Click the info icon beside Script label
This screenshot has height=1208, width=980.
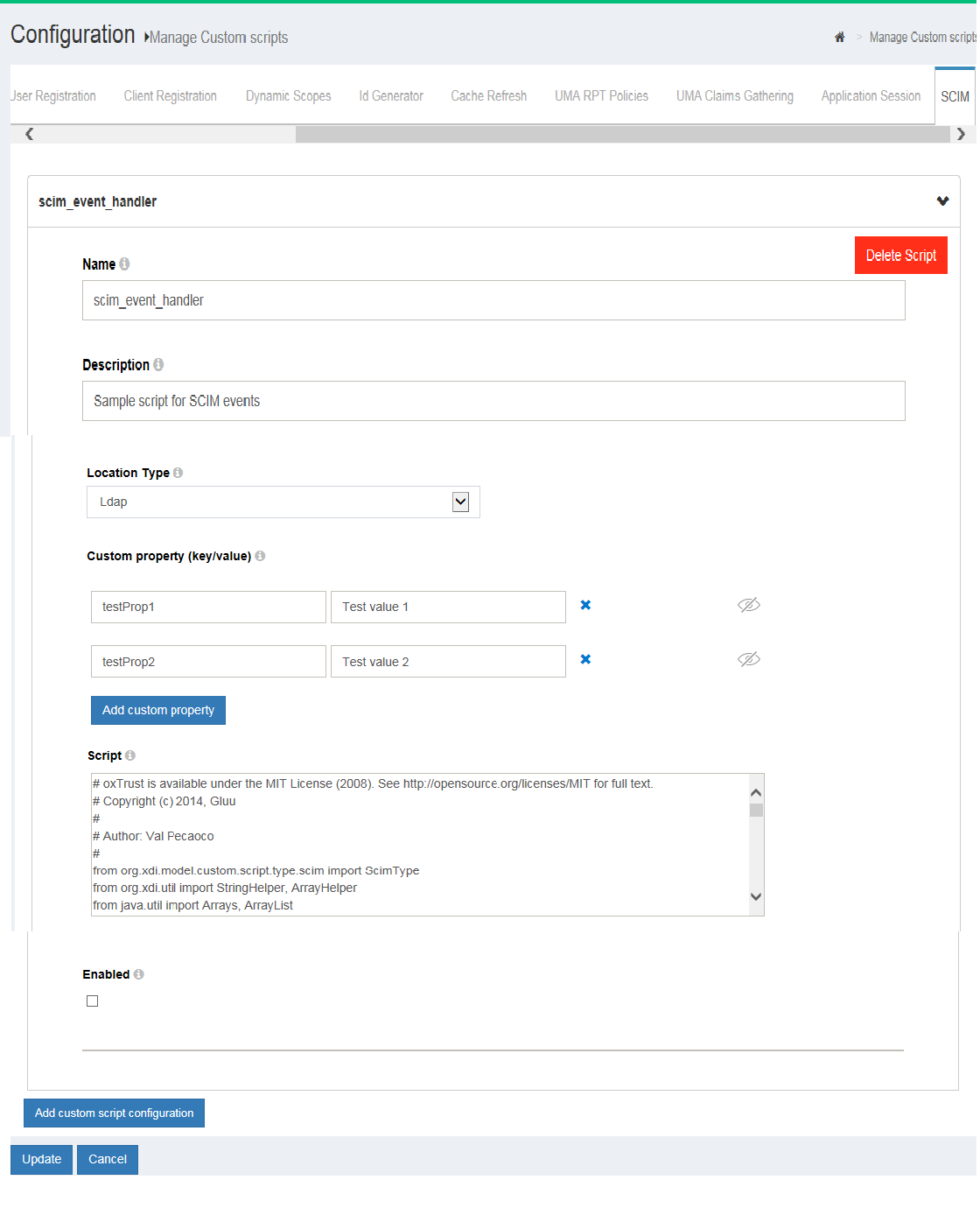coord(130,755)
